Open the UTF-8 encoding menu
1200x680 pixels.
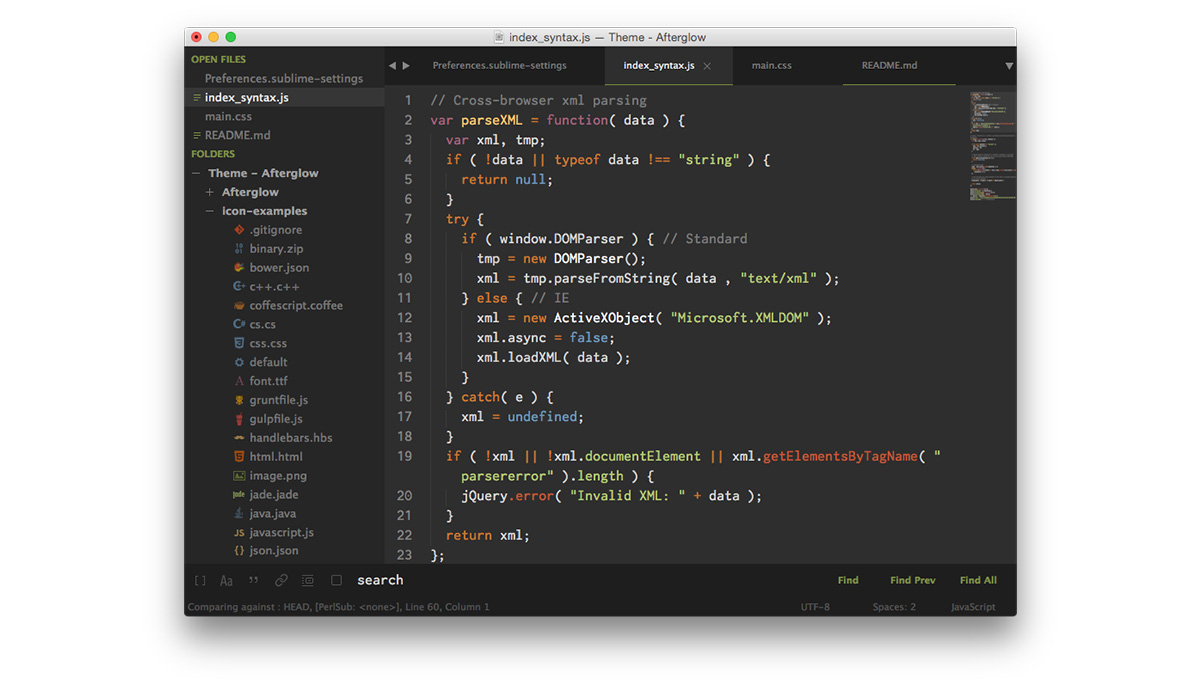coord(815,607)
